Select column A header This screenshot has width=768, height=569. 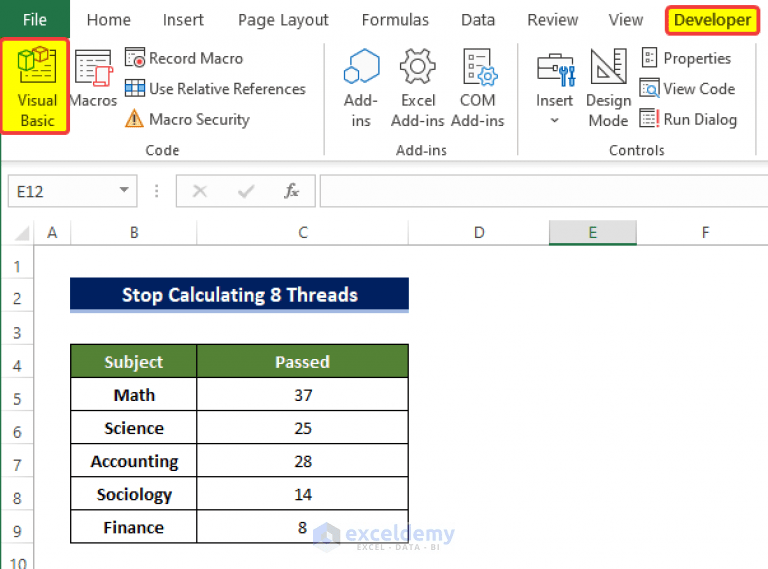point(52,233)
